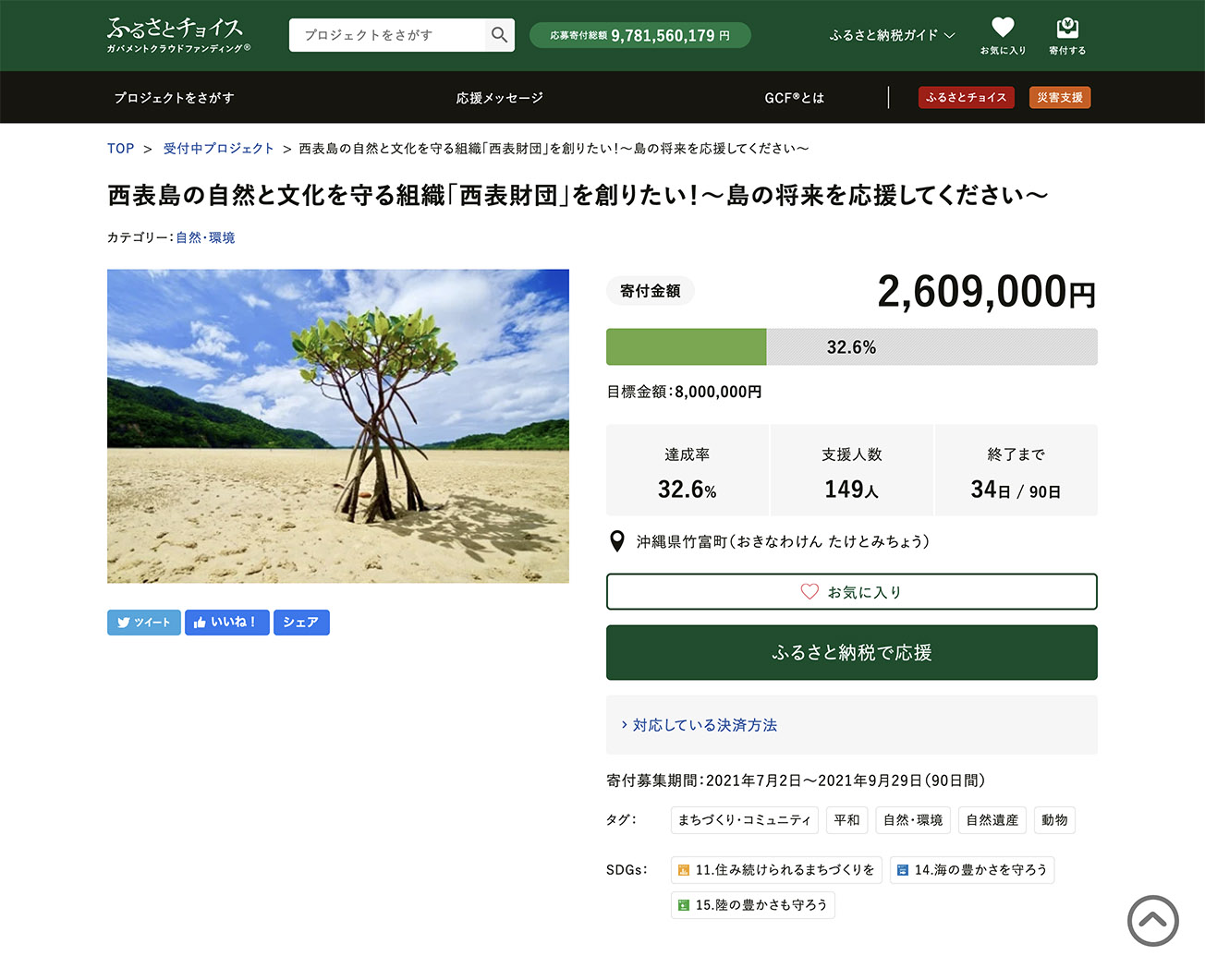Select the 自然・環境 tag in tag list

point(913,820)
